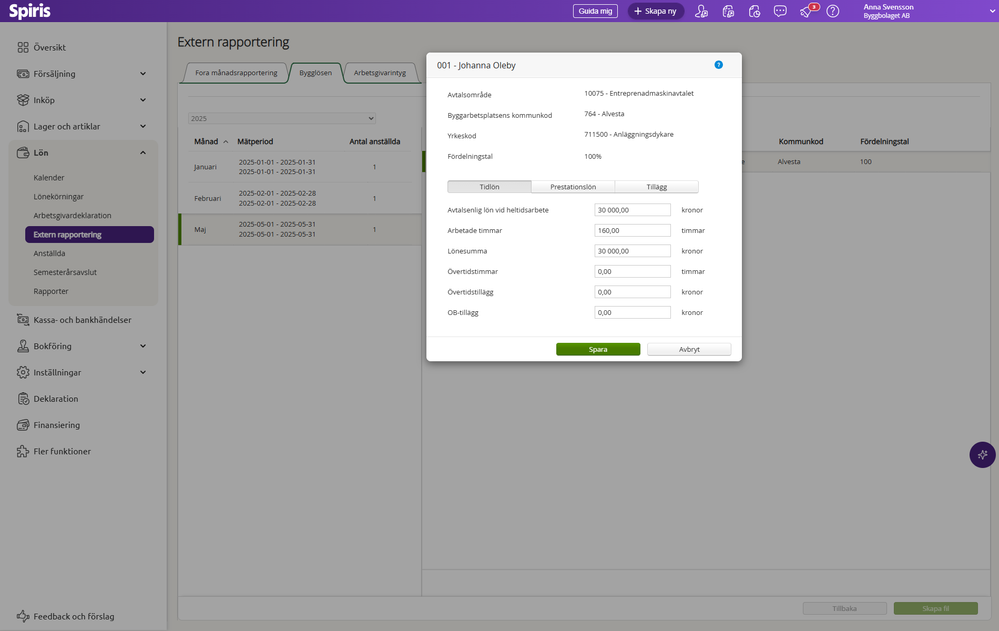Click the purple sparkle assistant button

coord(982,455)
